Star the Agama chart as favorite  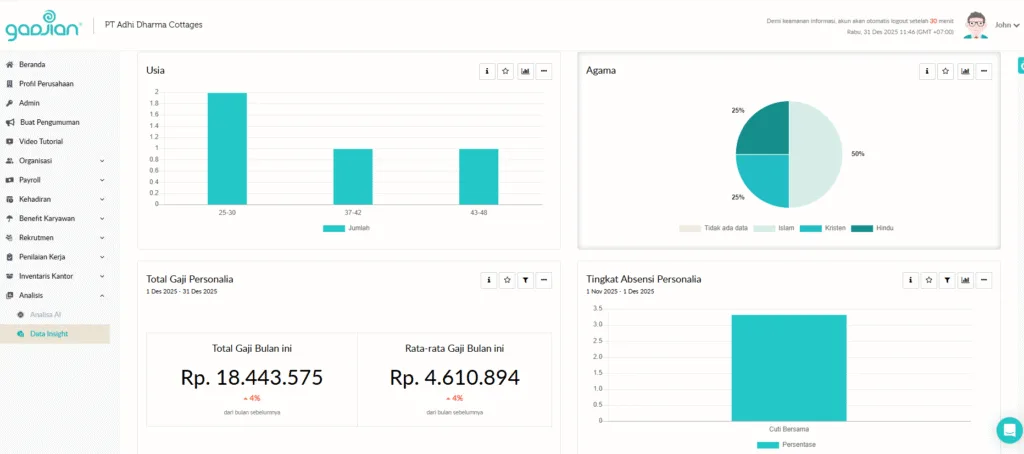click(946, 71)
